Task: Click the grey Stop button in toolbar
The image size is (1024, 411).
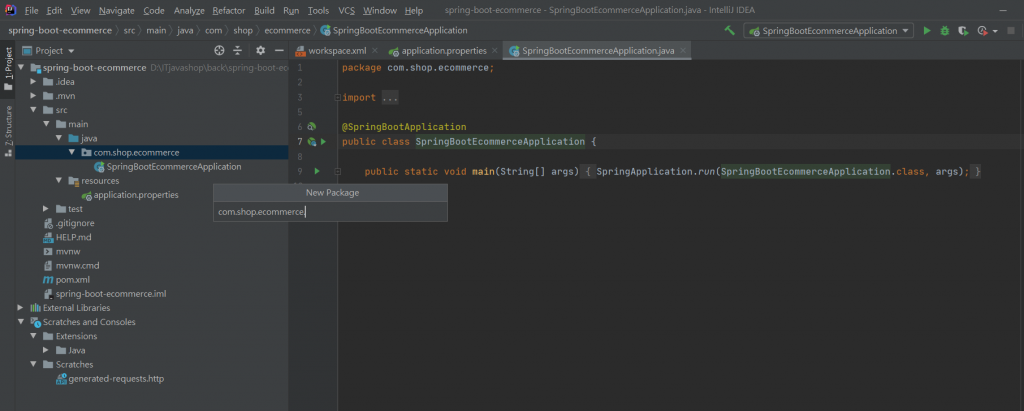Action: point(1011,31)
